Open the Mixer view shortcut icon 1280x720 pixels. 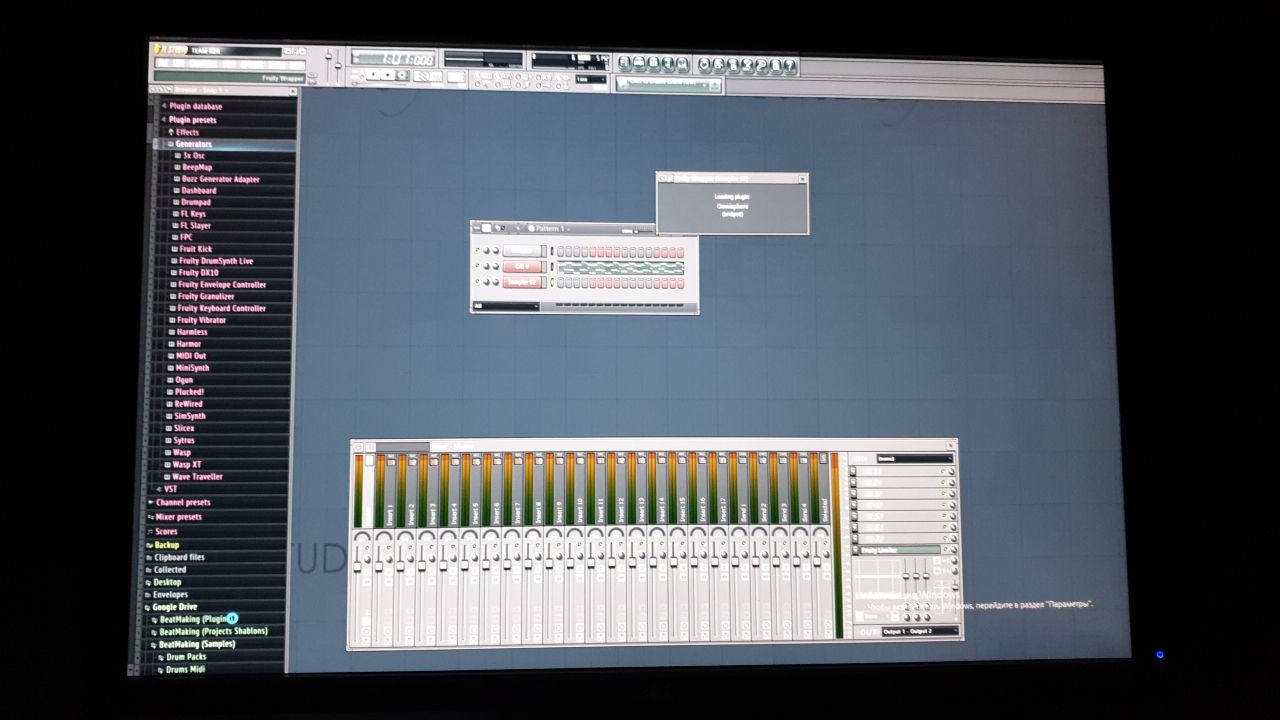click(683, 64)
